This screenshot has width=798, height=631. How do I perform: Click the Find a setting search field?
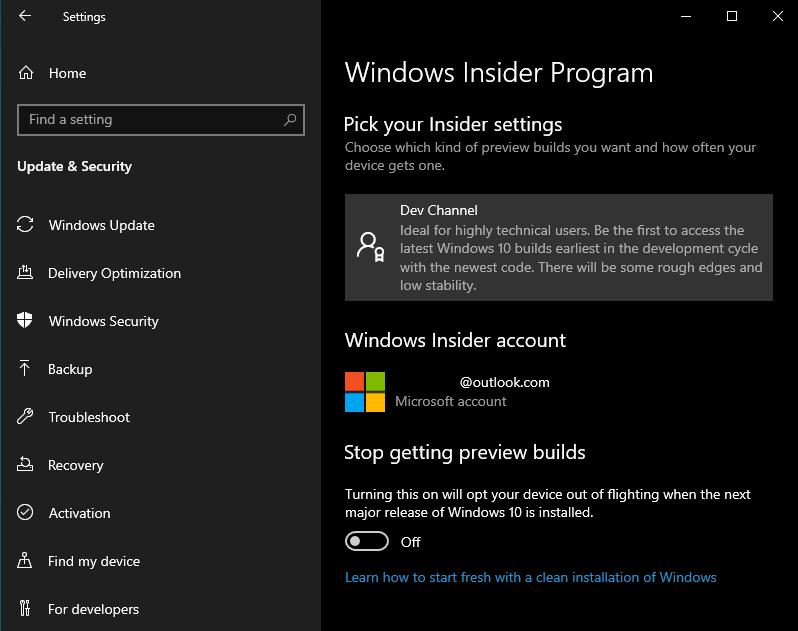(161, 120)
